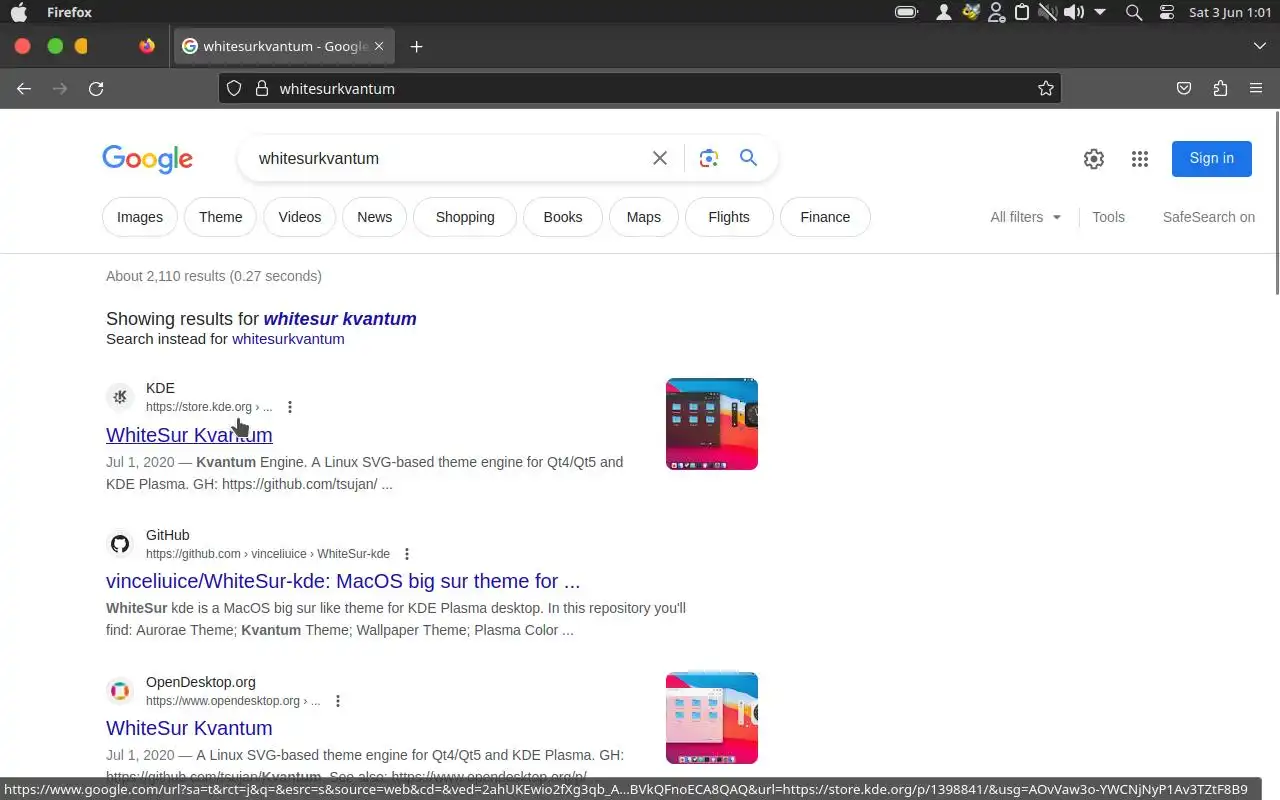Click the Sign in button
The height and width of the screenshot is (800, 1280).
(x=1212, y=158)
